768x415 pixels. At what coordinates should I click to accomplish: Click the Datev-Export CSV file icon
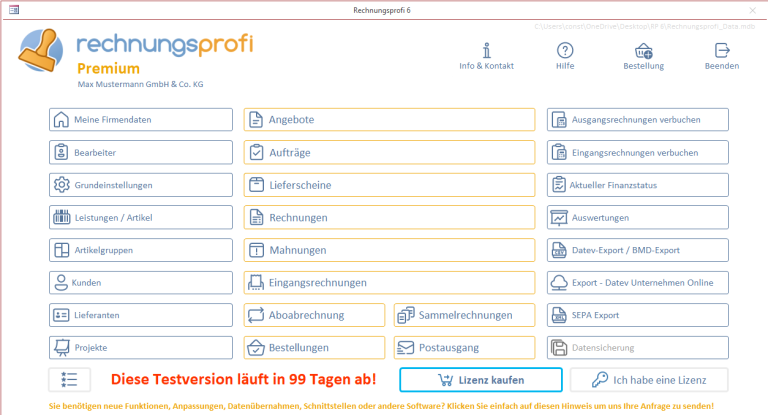[x=559, y=250]
